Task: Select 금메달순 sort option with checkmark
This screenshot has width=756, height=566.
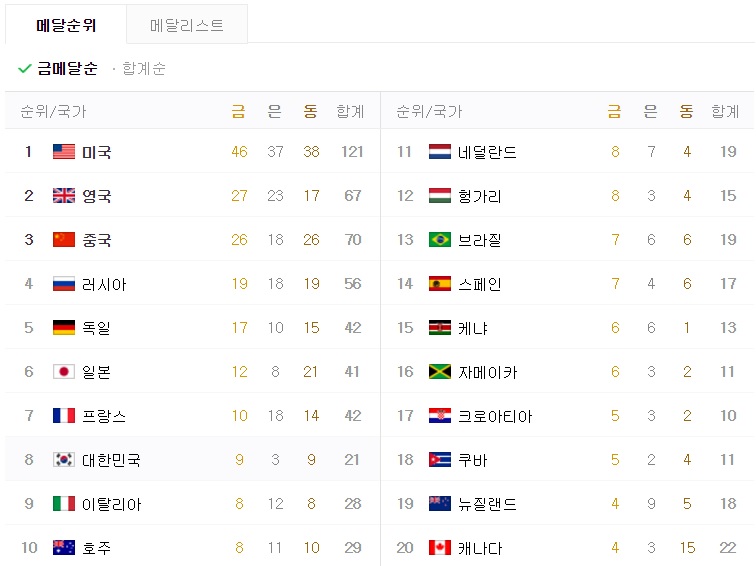Action: pyautogui.click(x=58, y=68)
